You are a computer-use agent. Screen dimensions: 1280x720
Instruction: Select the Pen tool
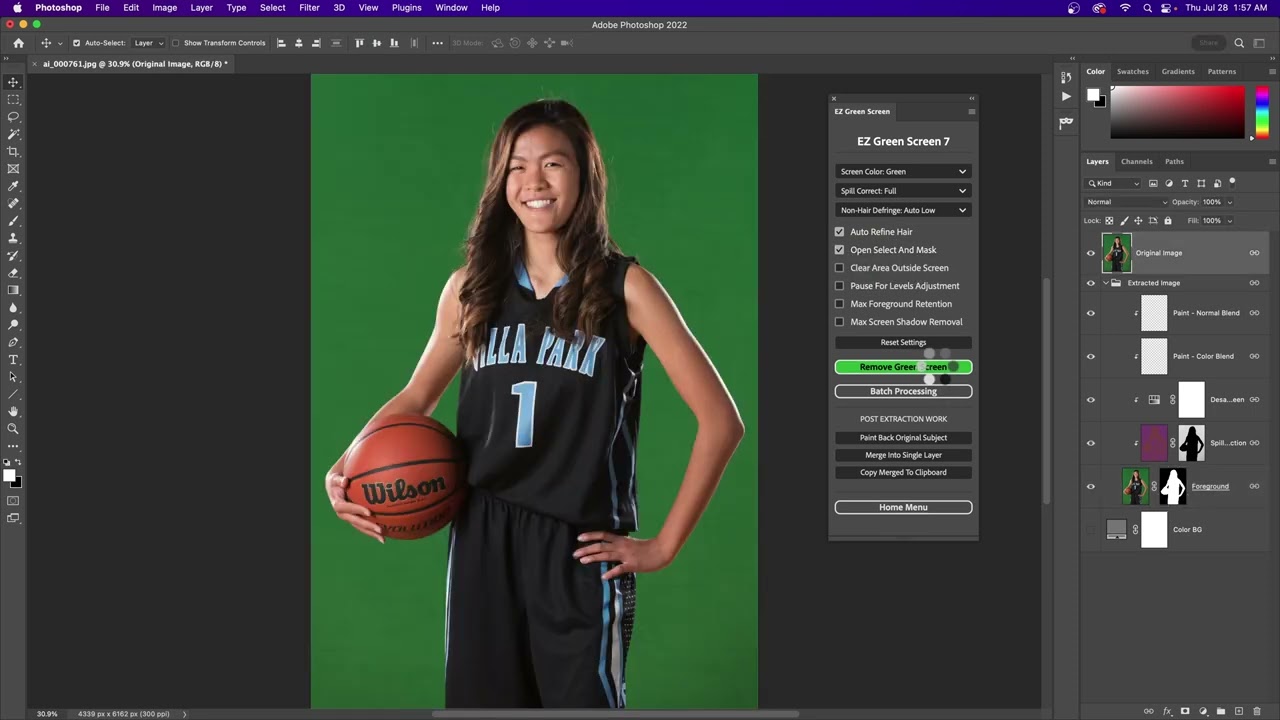[13, 342]
